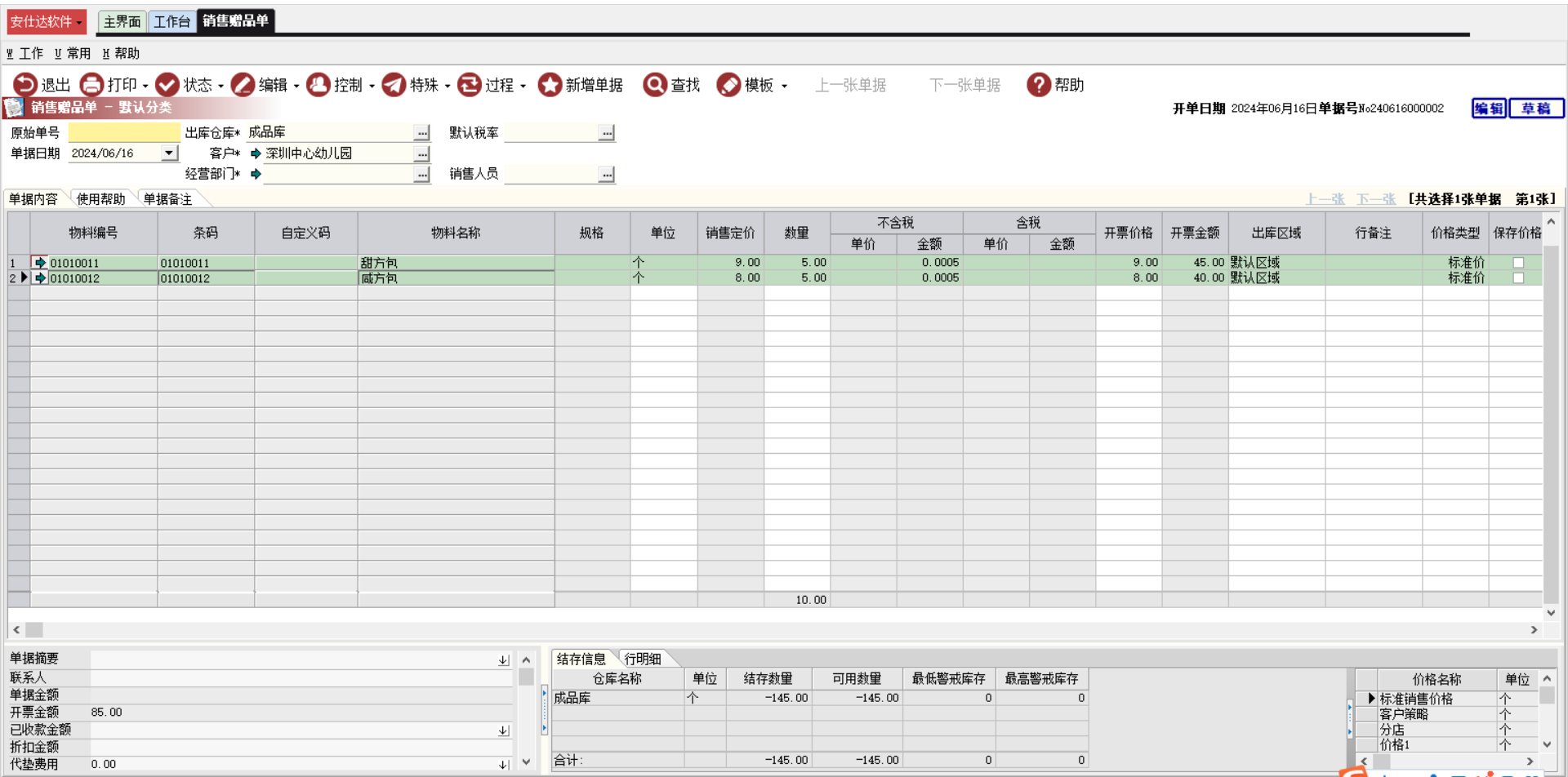The image size is (1568, 777).
Task: Click the 甜方包 material name cell
Action: (456, 263)
